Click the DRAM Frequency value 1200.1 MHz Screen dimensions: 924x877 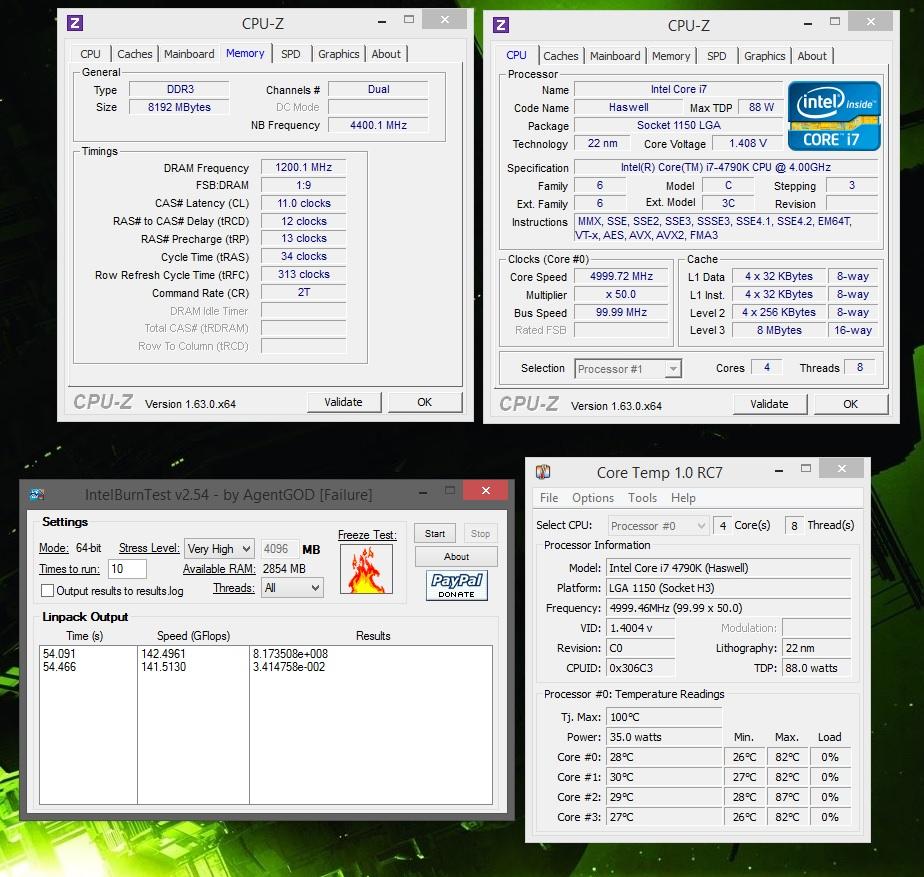point(303,167)
